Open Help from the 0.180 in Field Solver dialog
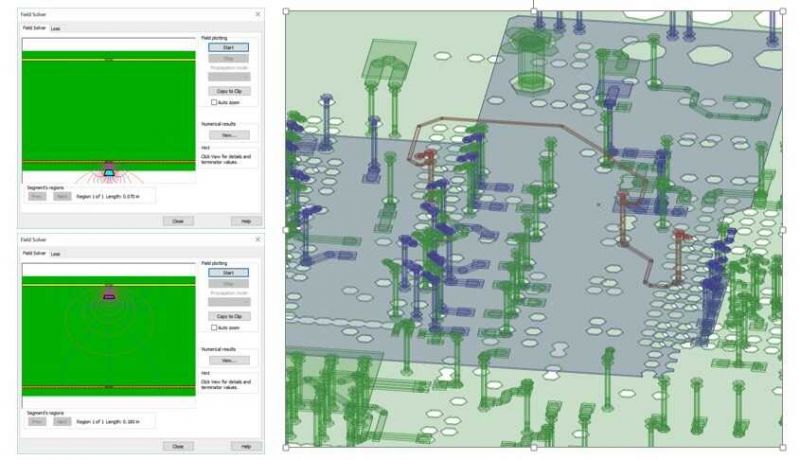Viewport: 800px width, 460px height. coord(246,446)
